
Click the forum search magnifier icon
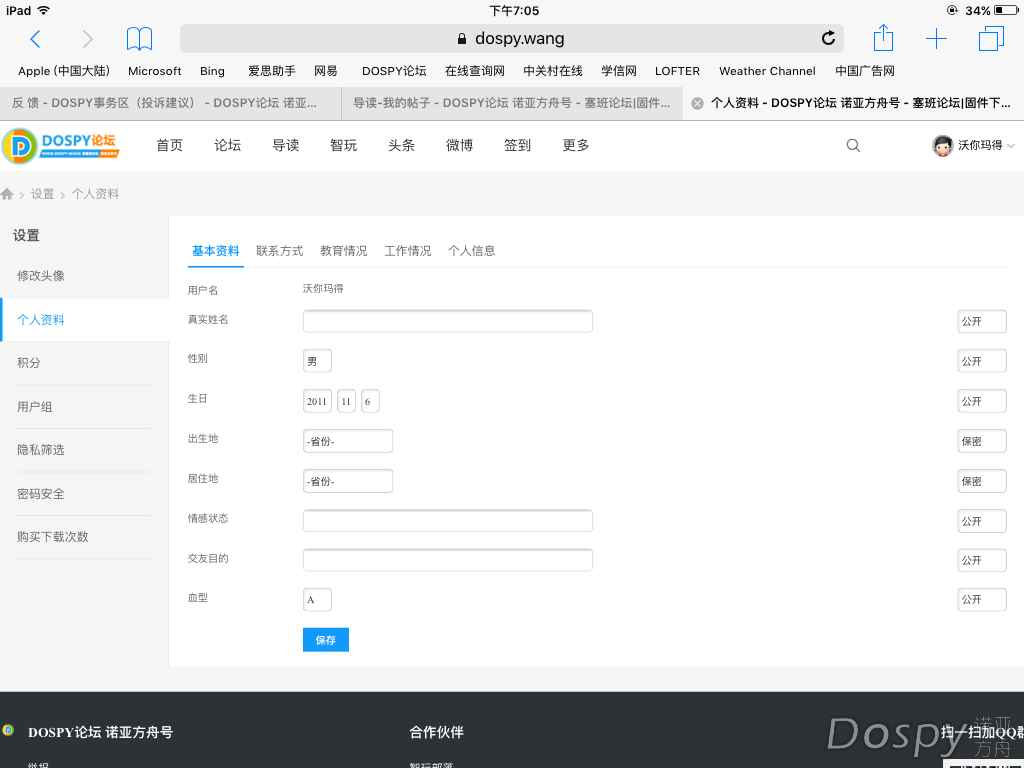pos(853,145)
